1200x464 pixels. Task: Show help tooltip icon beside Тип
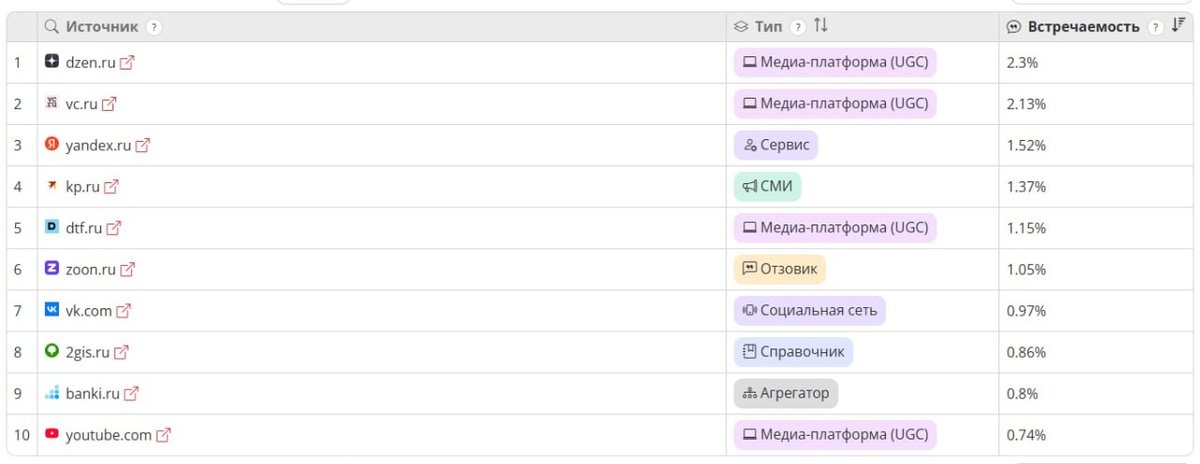(797, 28)
